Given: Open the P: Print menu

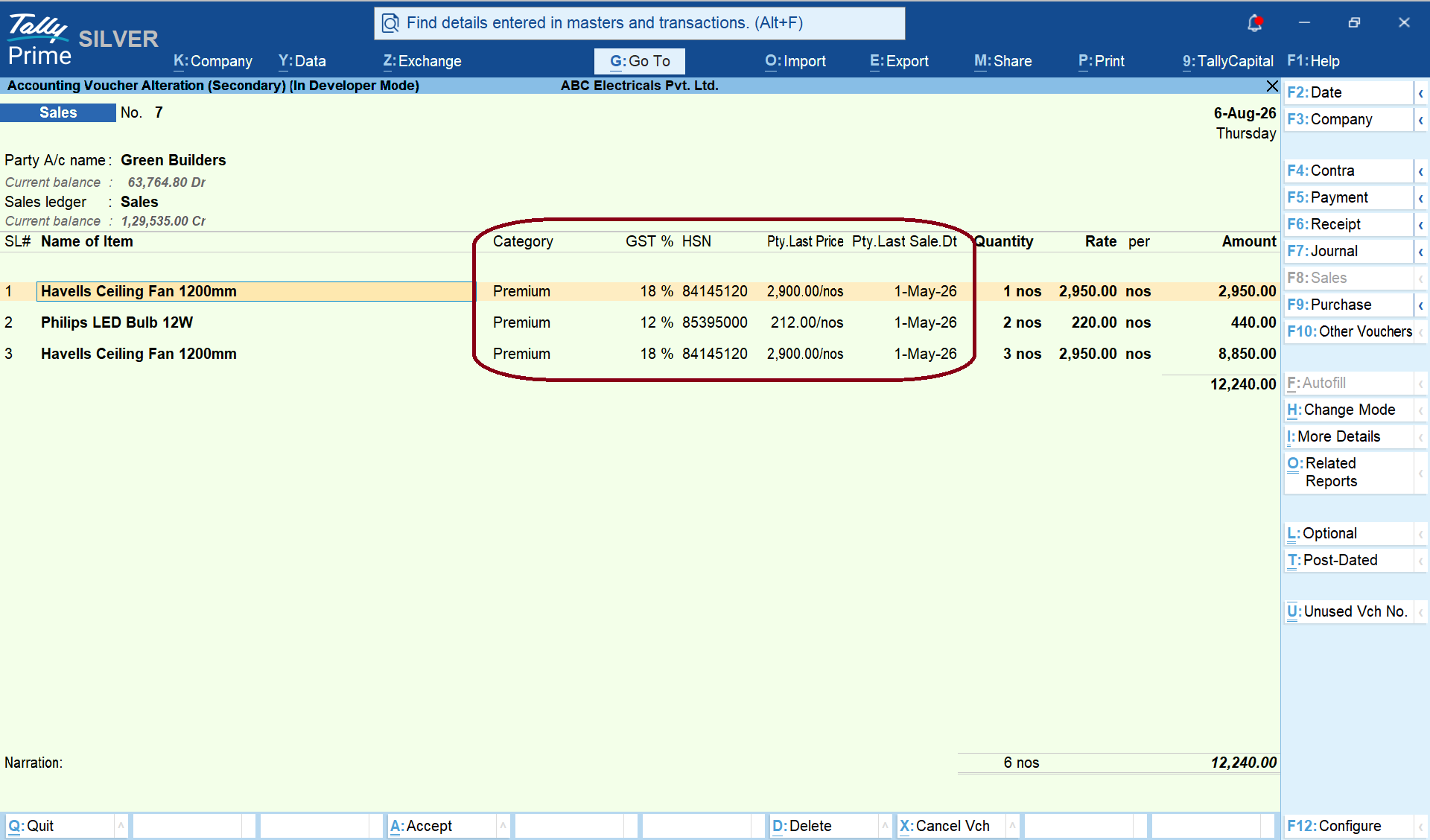Looking at the screenshot, I should (x=1102, y=61).
